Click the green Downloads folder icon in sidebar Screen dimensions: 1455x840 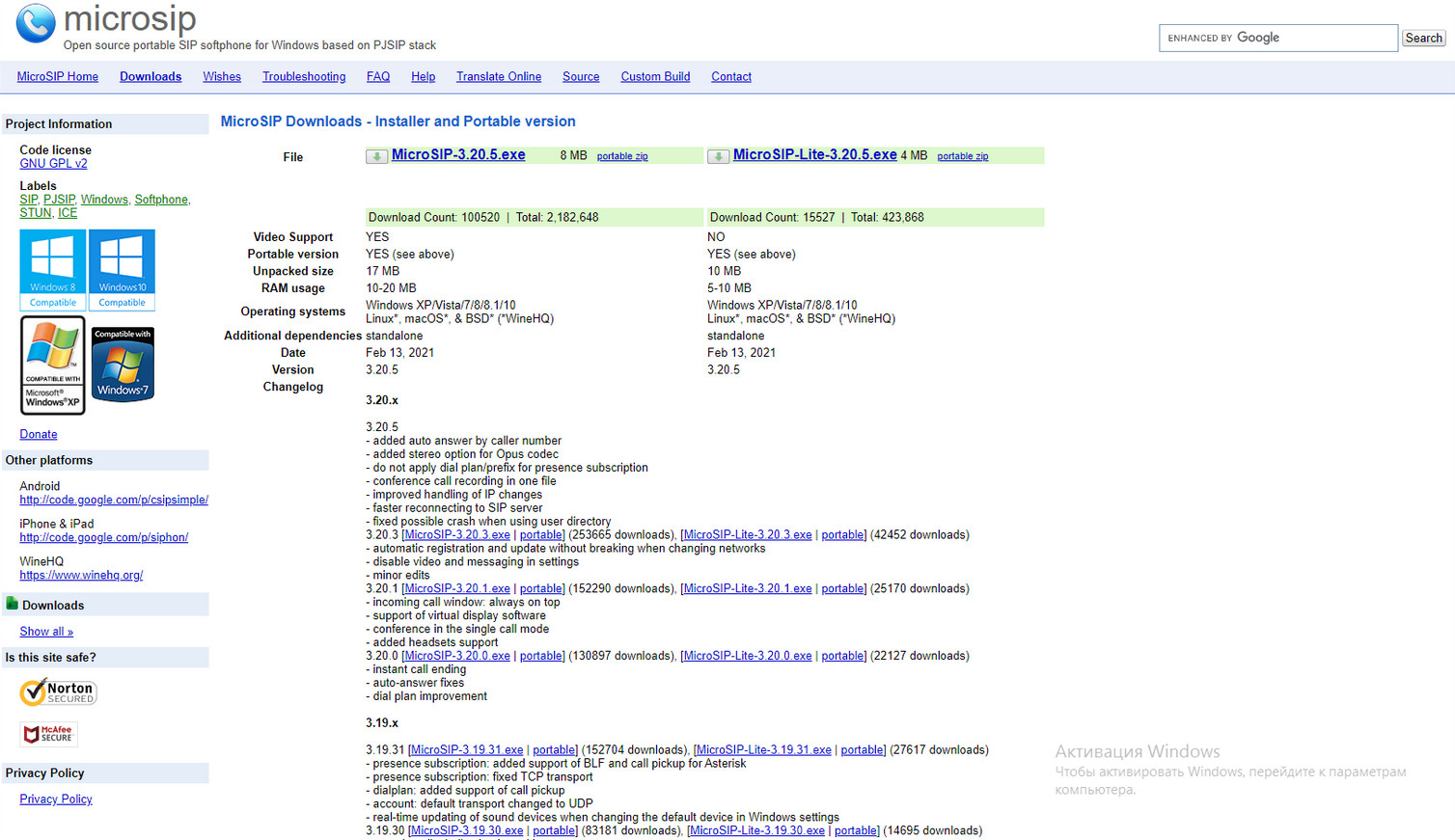[13, 604]
